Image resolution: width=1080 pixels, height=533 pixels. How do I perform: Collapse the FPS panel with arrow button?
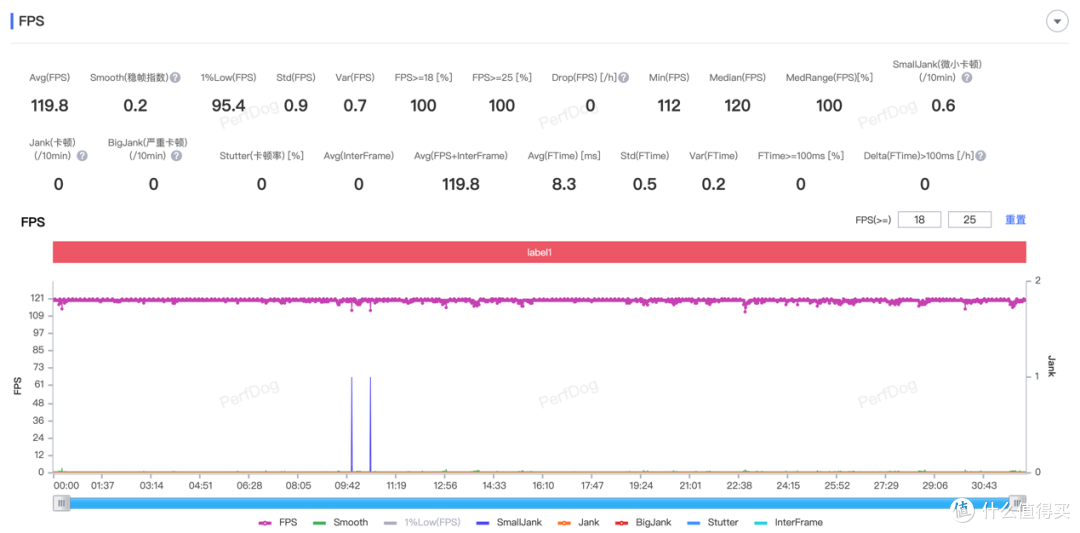(1055, 21)
